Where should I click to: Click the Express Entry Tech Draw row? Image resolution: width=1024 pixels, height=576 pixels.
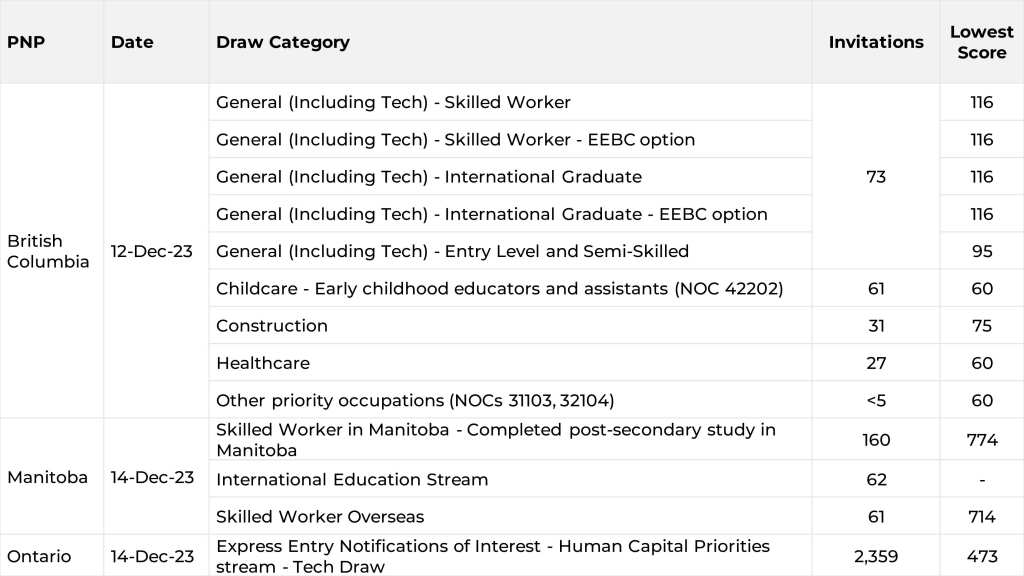point(493,556)
